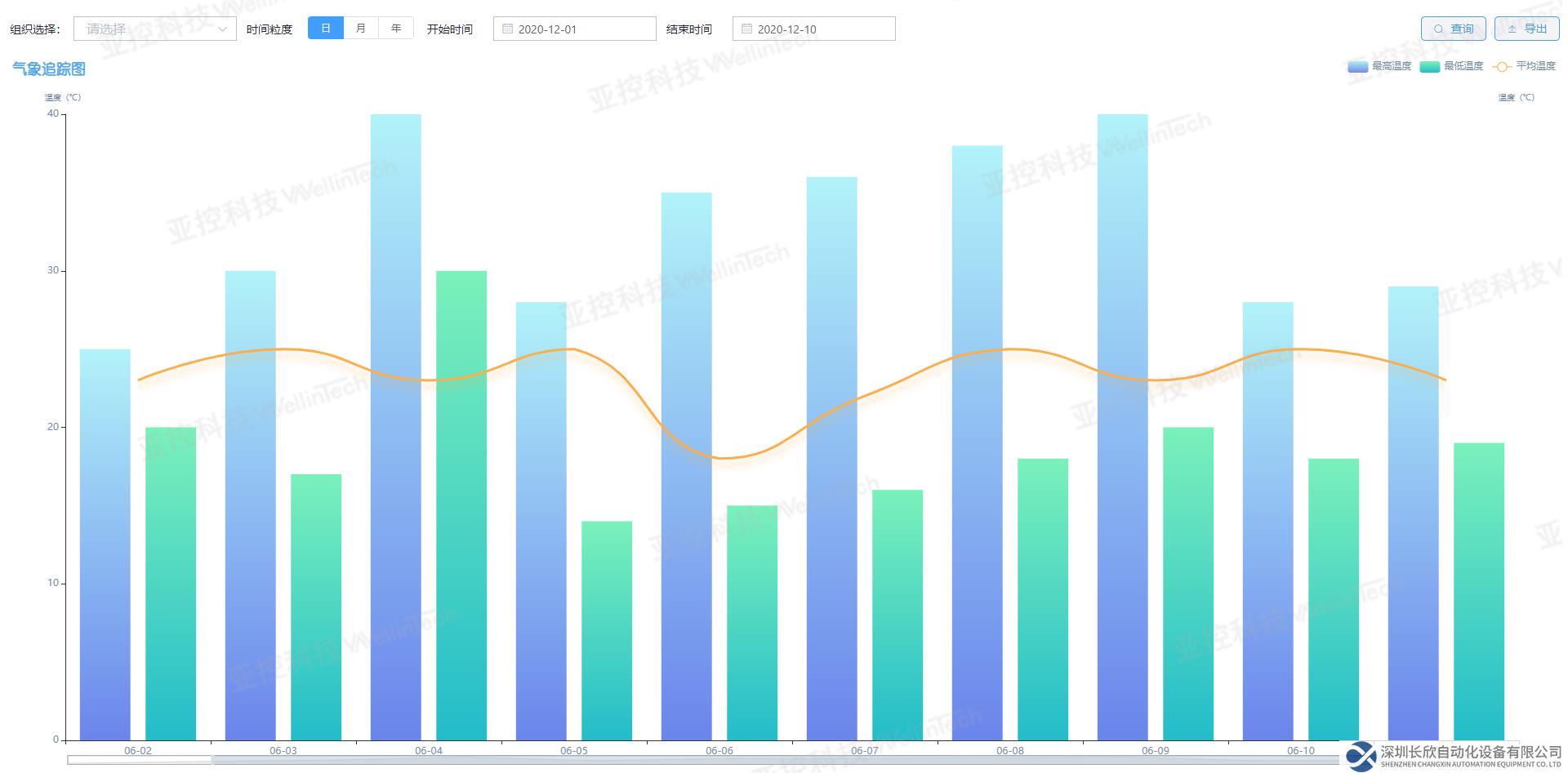Click the calendar icon in end time field

[746, 29]
